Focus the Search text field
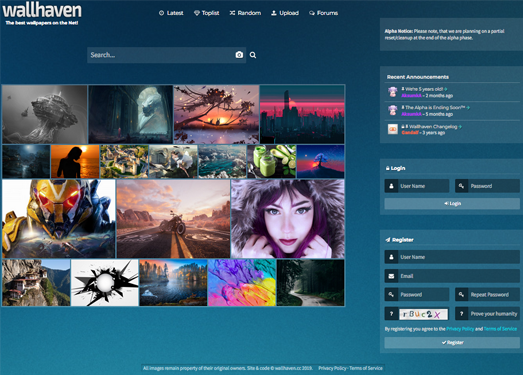 (x=161, y=55)
